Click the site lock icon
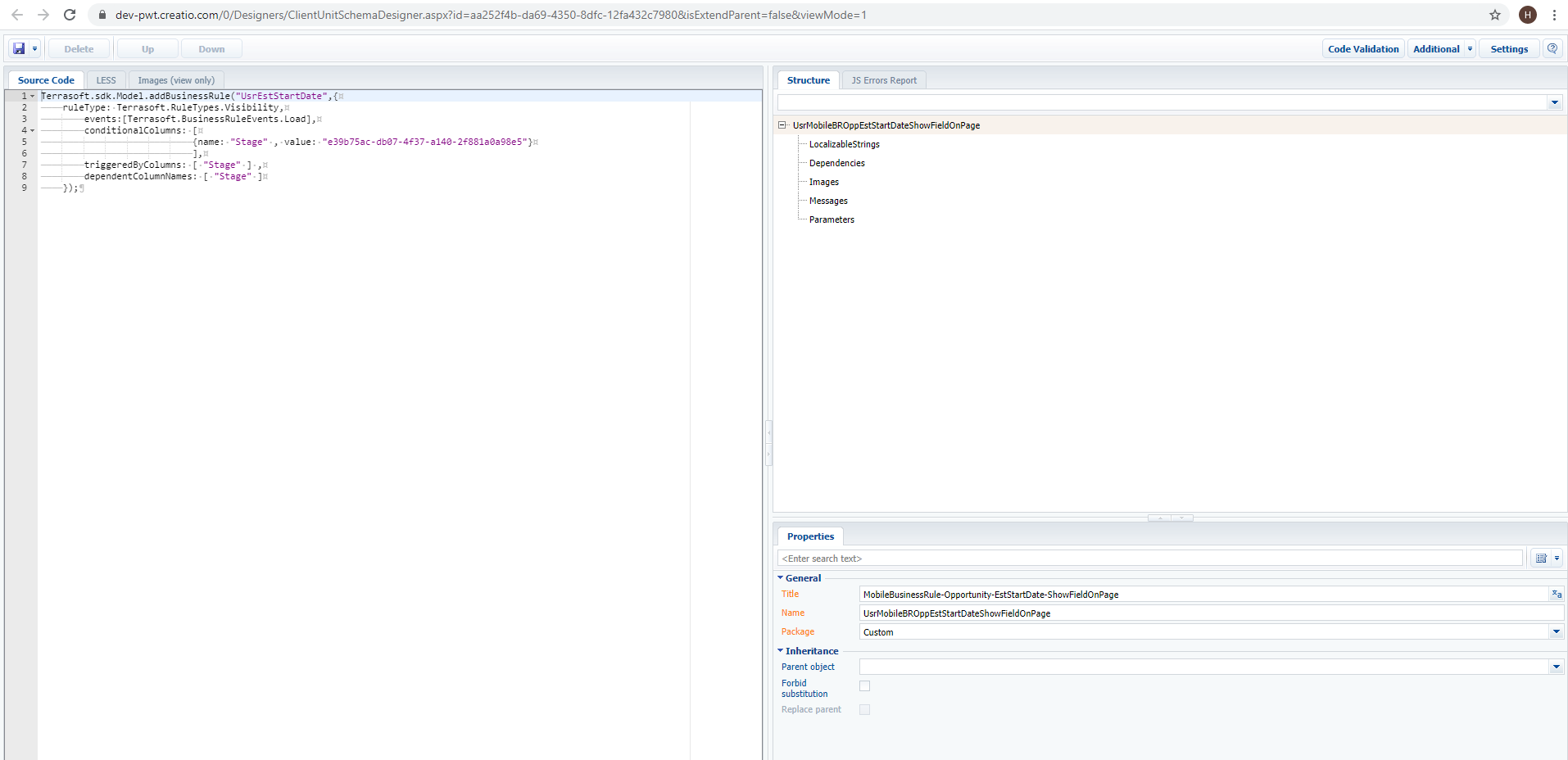This screenshot has width=1568, height=760. coord(102,15)
